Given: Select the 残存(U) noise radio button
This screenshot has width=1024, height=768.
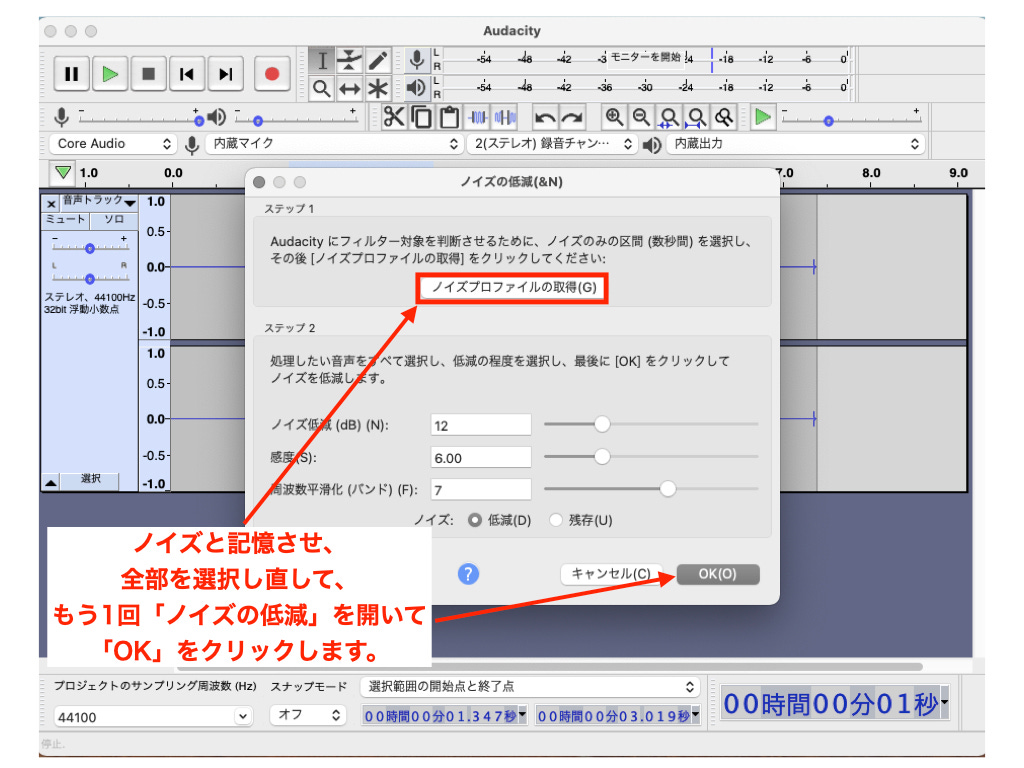Looking at the screenshot, I should [556, 520].
